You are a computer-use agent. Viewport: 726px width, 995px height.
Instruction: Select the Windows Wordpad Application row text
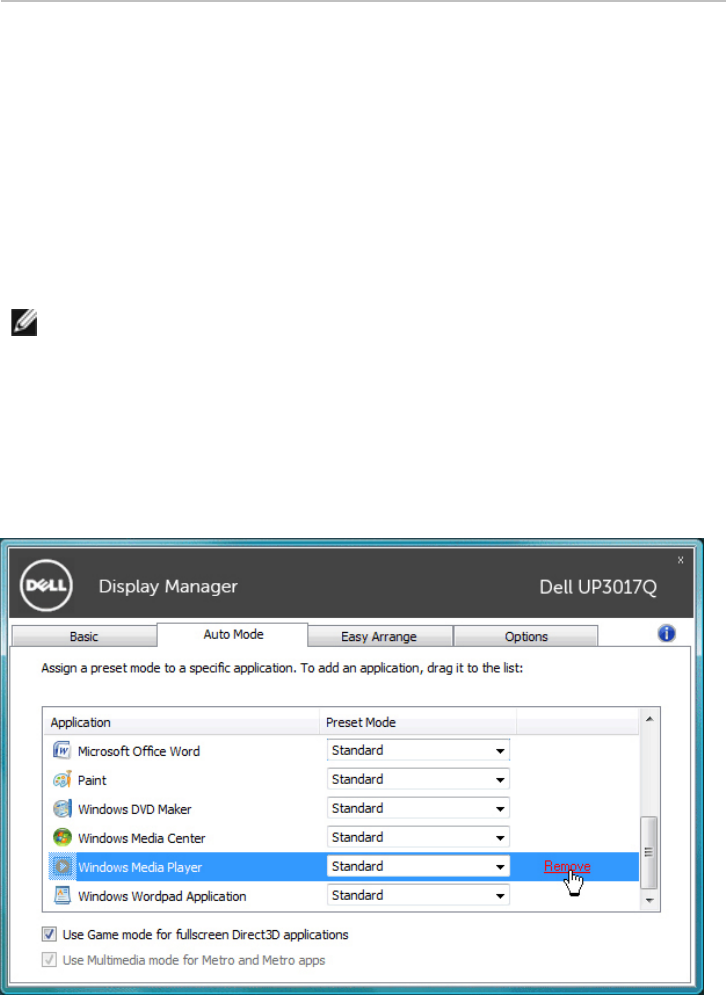coord(162,896)
